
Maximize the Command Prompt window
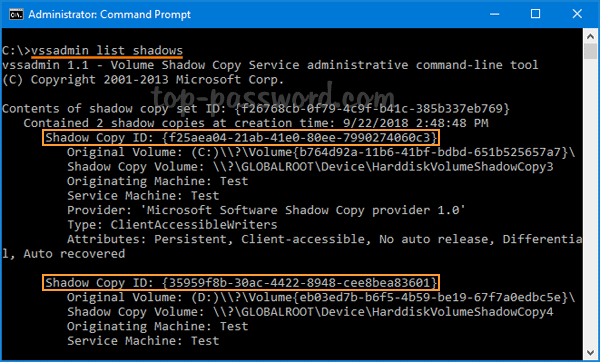pos(535,14)
